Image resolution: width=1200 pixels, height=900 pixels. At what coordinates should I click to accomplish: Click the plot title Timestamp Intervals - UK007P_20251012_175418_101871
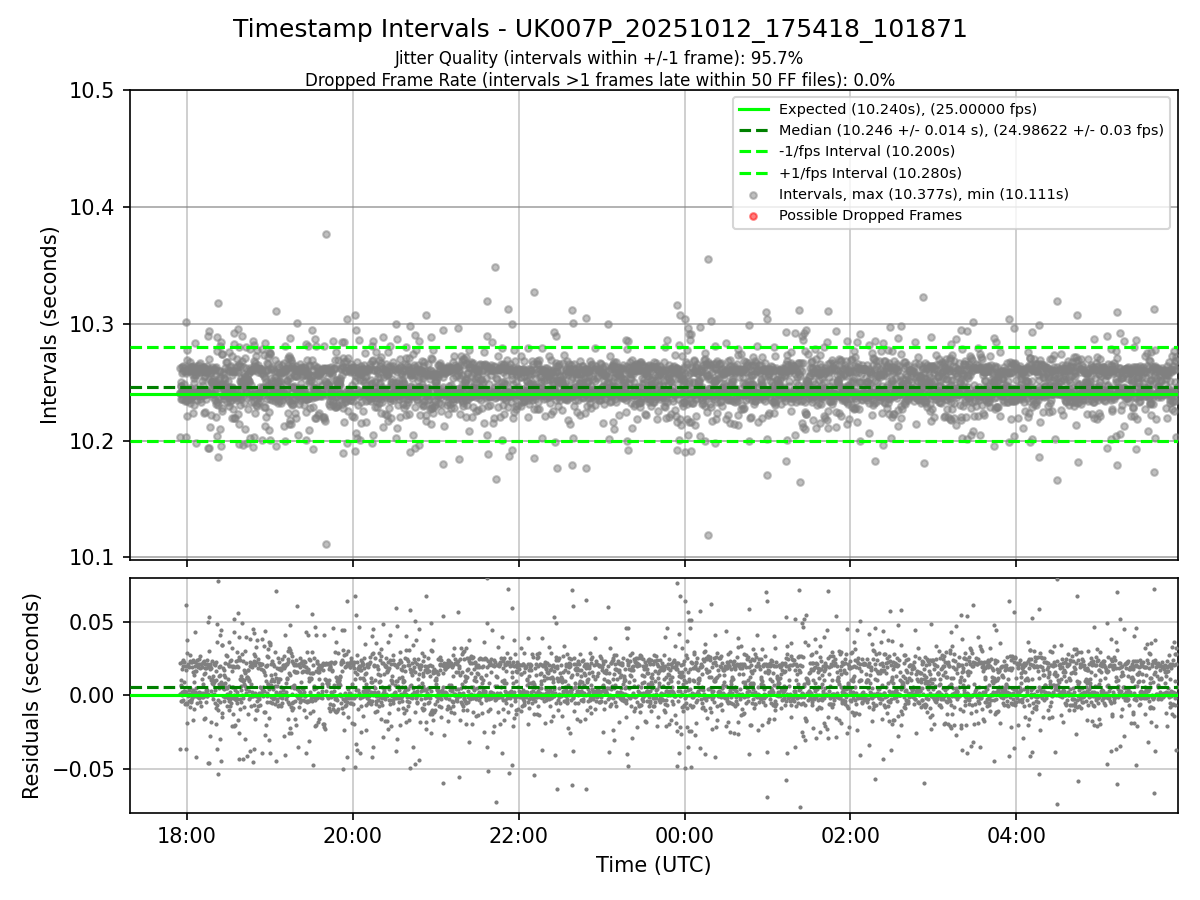[x=600, y=29]
